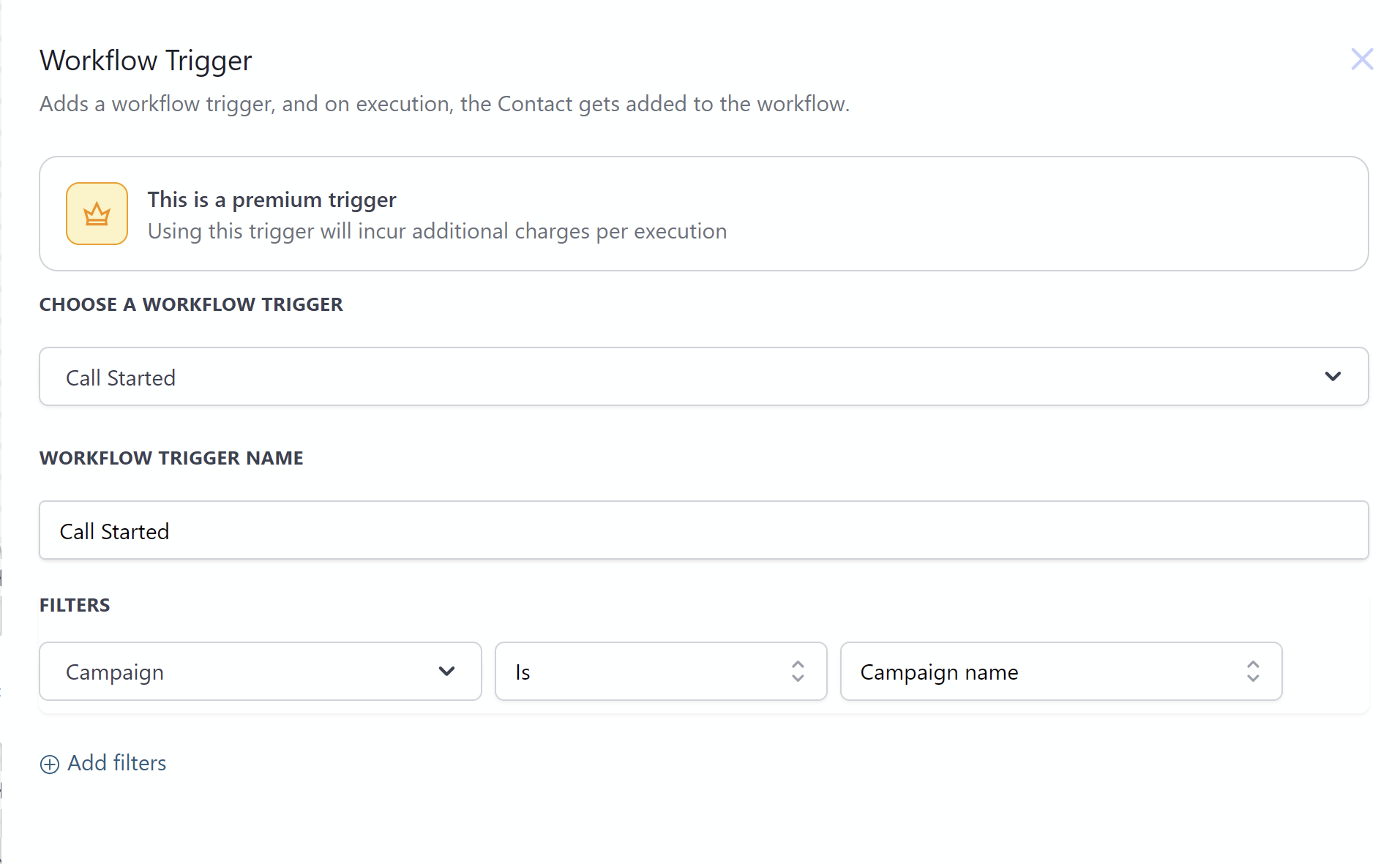Click the Is operator field text
Screen dimensions: 1400x864
click(x=523, y=672)
